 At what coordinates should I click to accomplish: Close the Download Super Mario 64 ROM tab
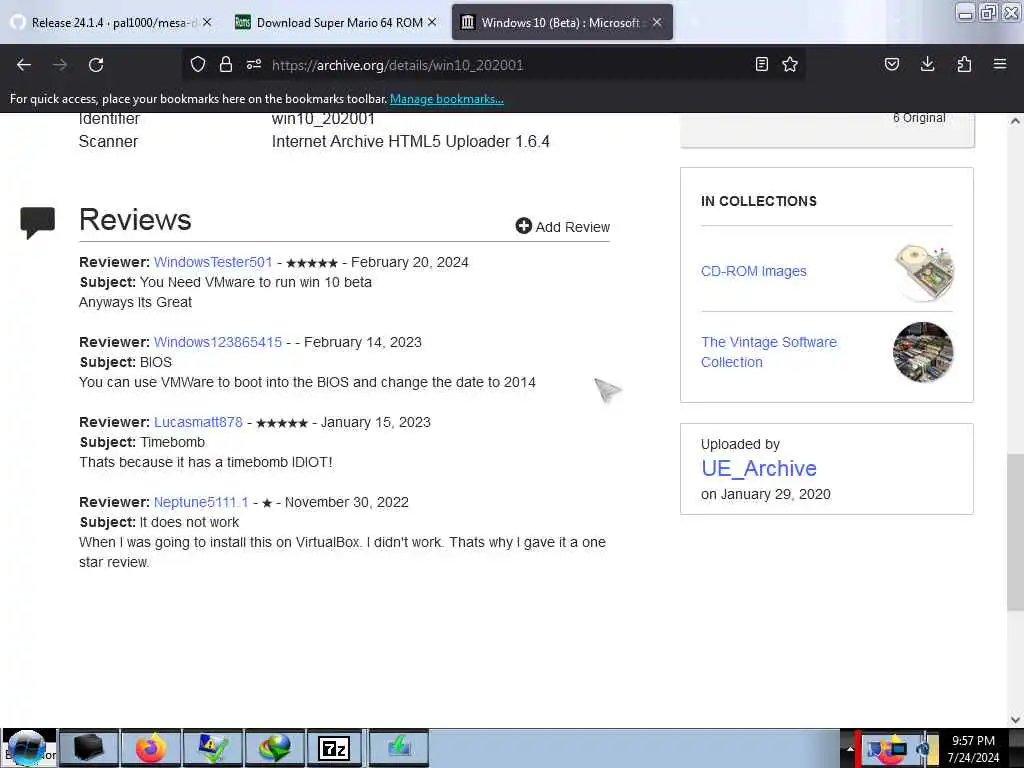coord(432,22)
